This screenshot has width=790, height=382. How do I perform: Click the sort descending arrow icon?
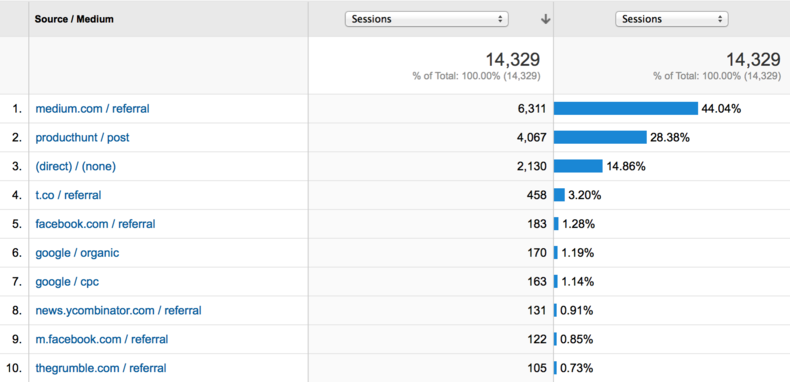pyautogui.click(x=545, y=19)
